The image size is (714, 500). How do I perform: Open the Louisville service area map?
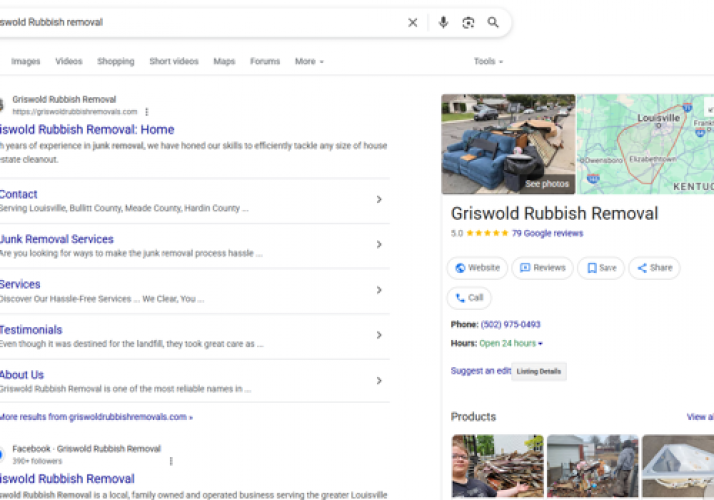point(645,144)
